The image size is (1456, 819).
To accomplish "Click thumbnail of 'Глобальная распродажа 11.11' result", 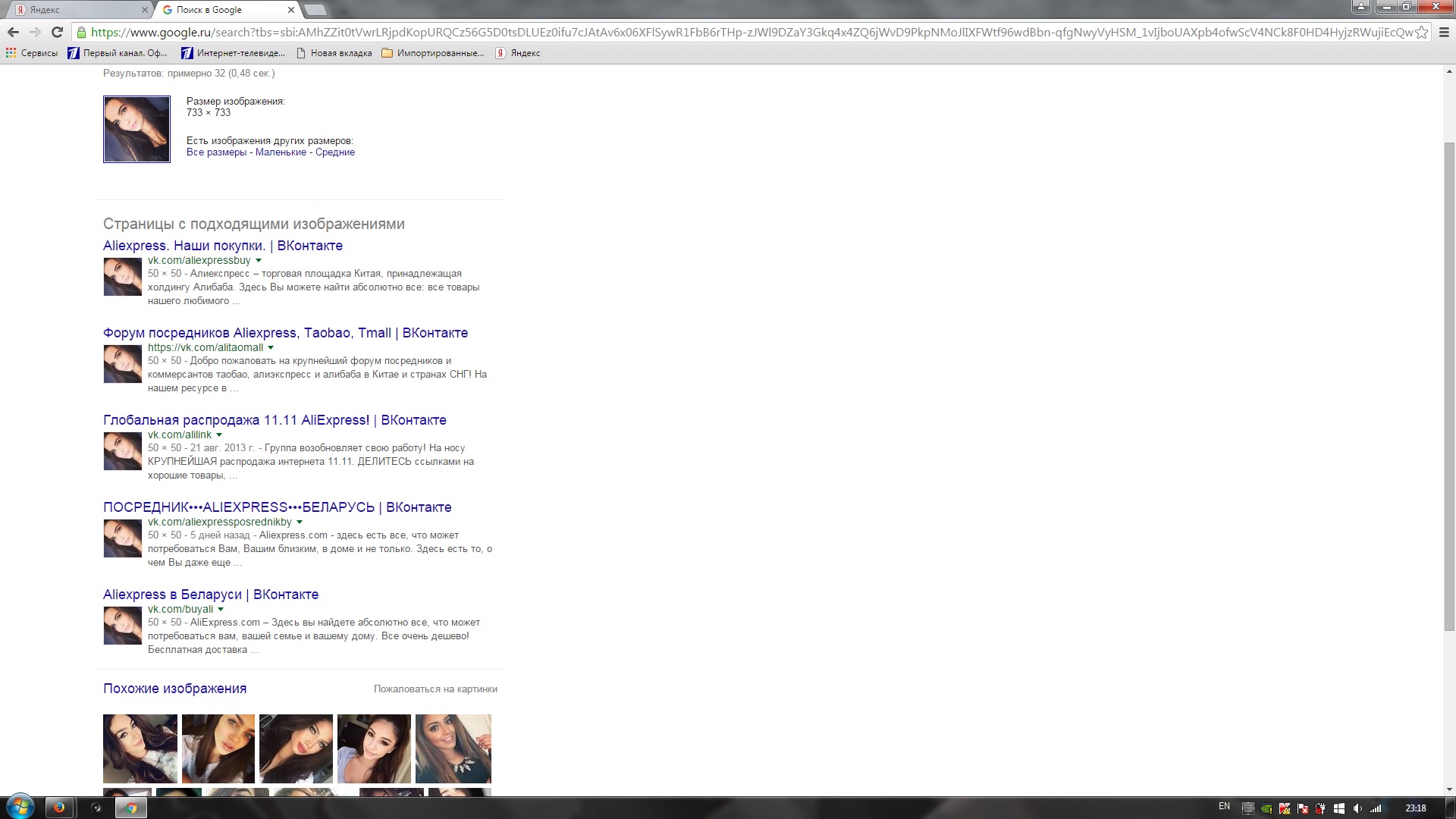I will [123, 451].
